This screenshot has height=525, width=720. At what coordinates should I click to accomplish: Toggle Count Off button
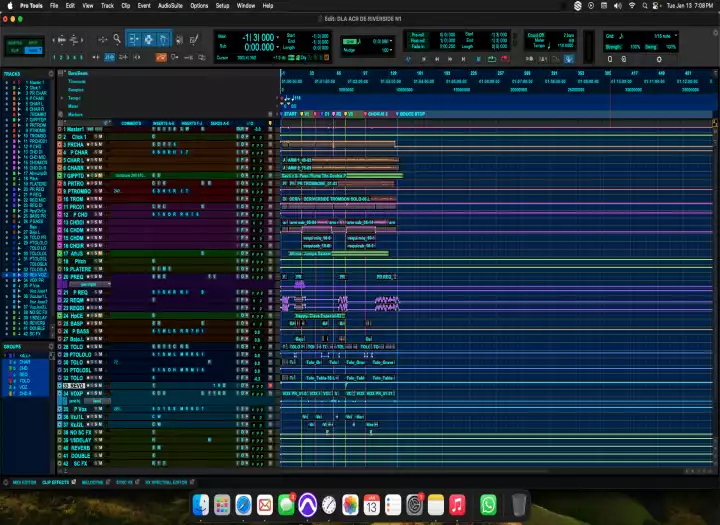click(x=536, y=35)
